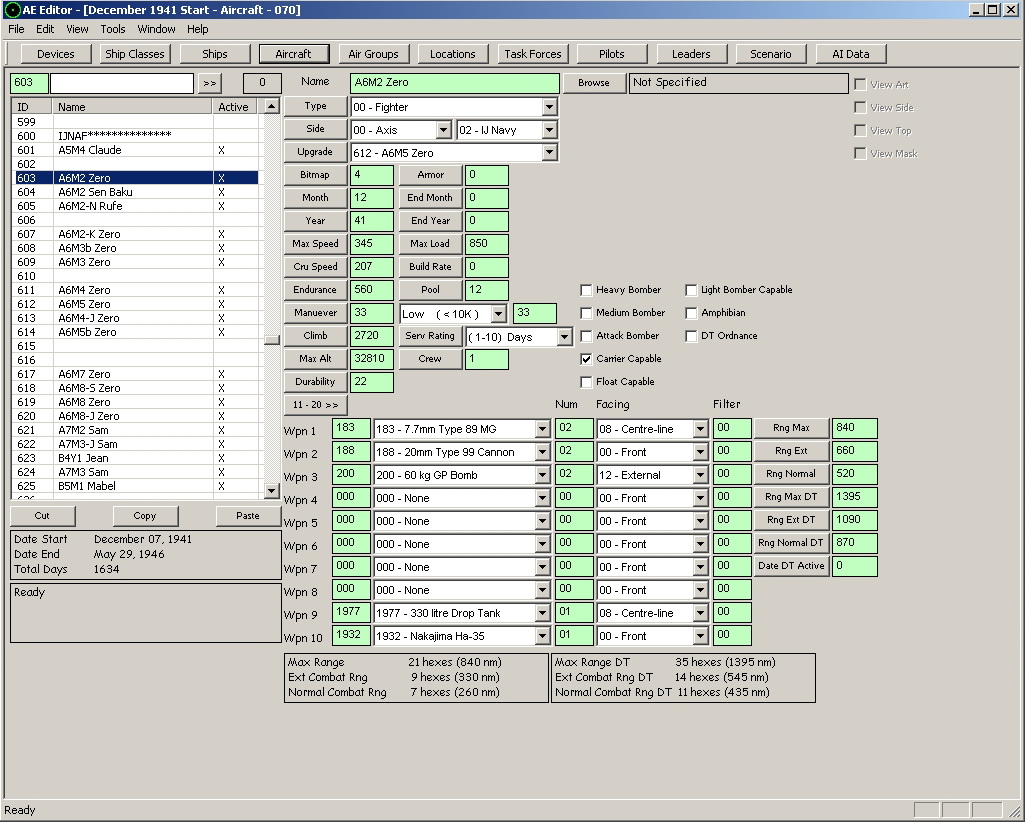Open the AI Data tab
The image size is (1025, 822).
[x=850, y=54]
